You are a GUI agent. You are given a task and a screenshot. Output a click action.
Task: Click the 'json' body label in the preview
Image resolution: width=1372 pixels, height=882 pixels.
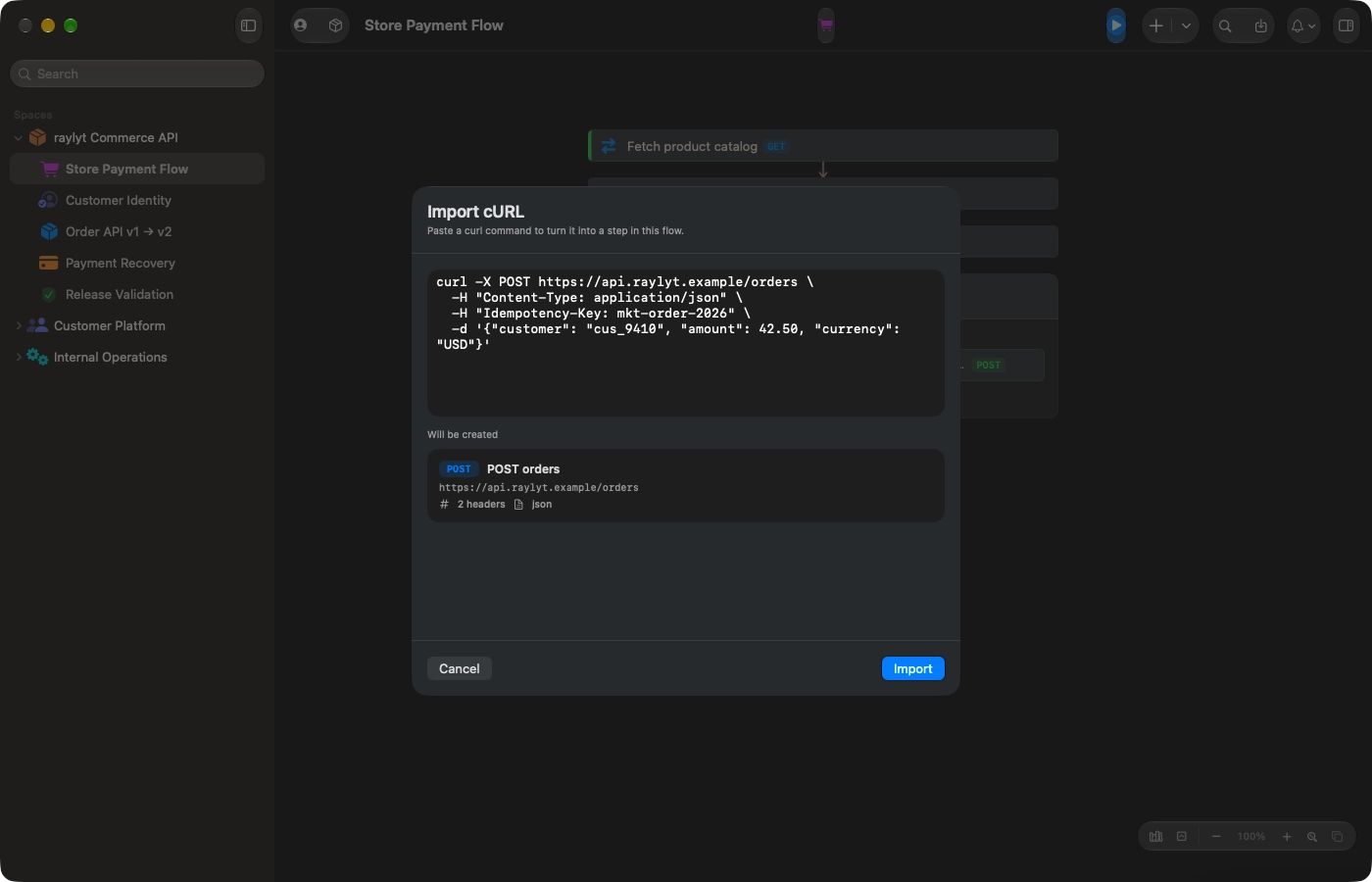point(542,505)
